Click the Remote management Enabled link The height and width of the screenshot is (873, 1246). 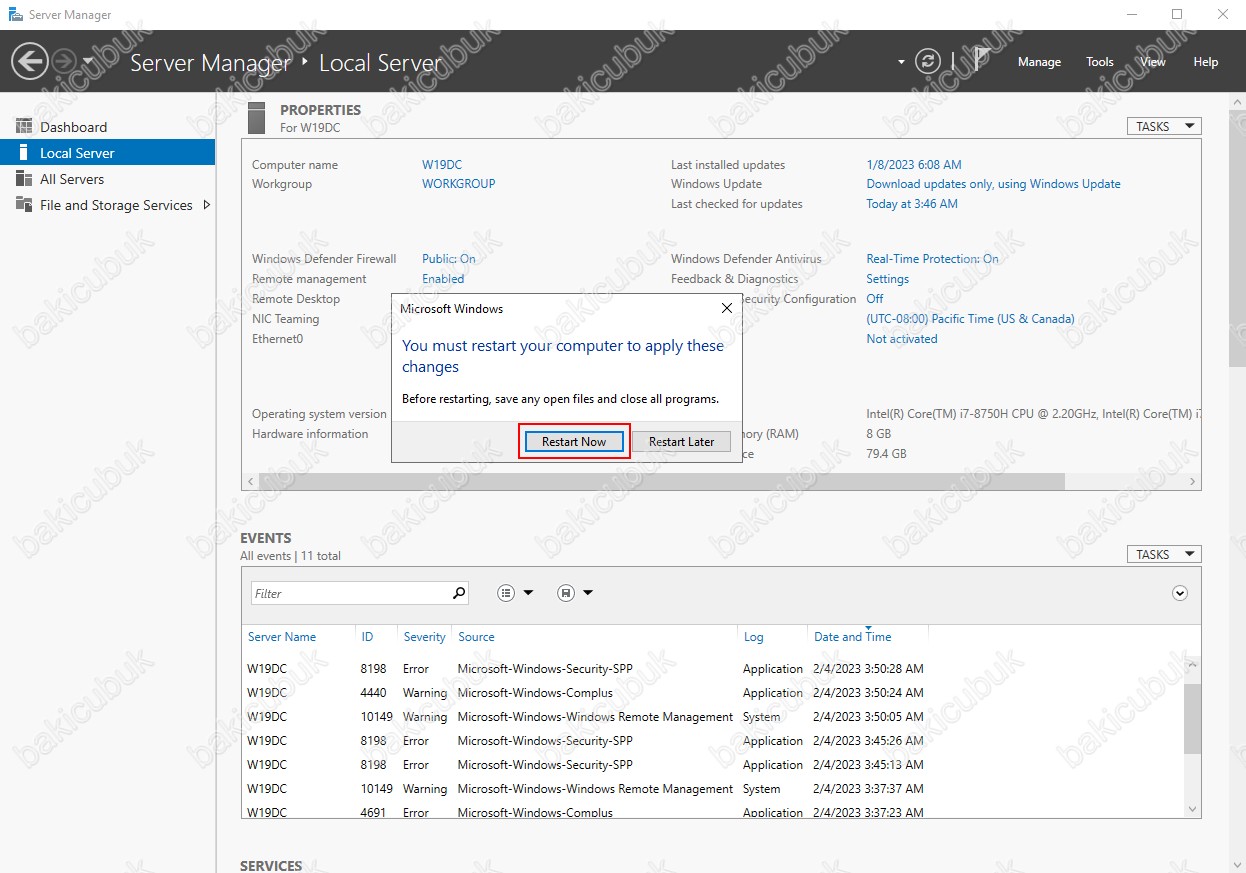(x=443, y=279)
